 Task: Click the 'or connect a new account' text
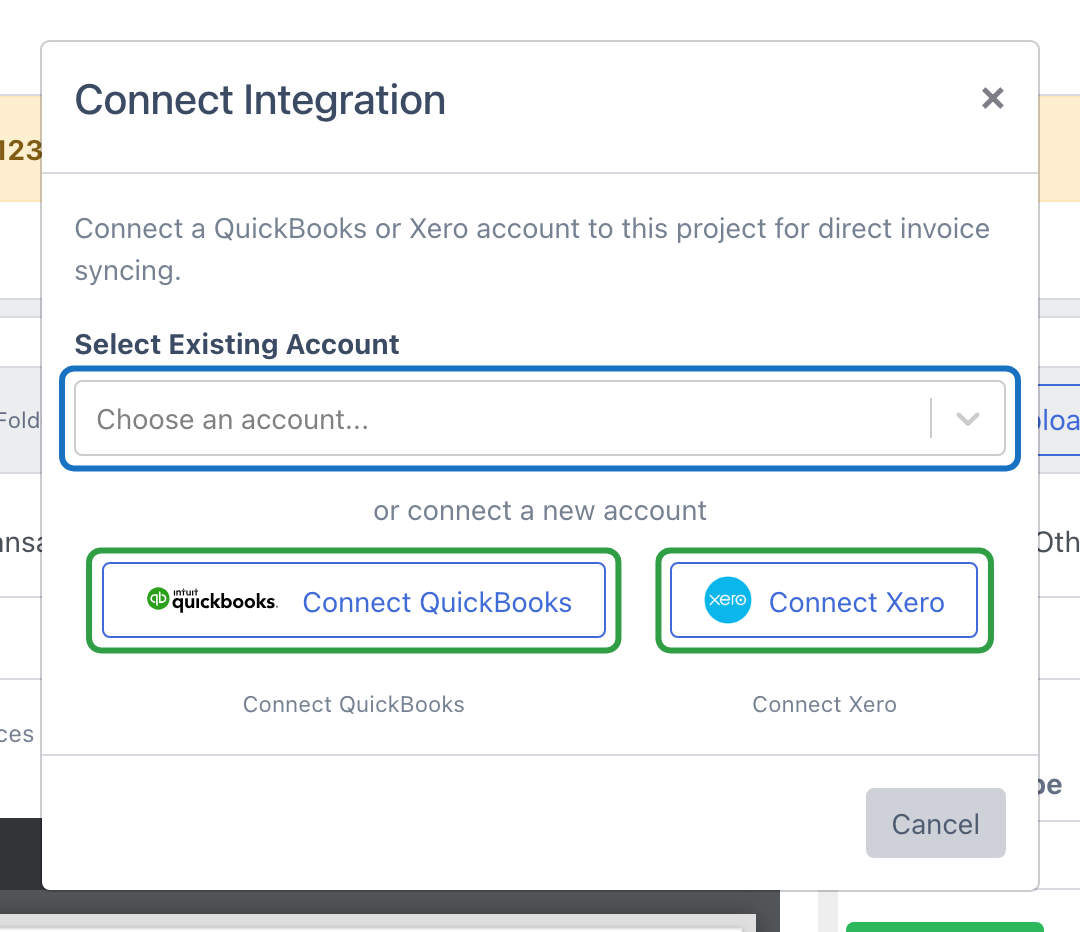pos(539,511)
